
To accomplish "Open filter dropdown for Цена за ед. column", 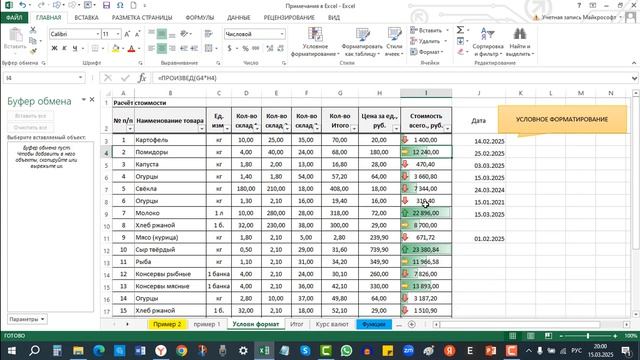I will coord(396,129).
